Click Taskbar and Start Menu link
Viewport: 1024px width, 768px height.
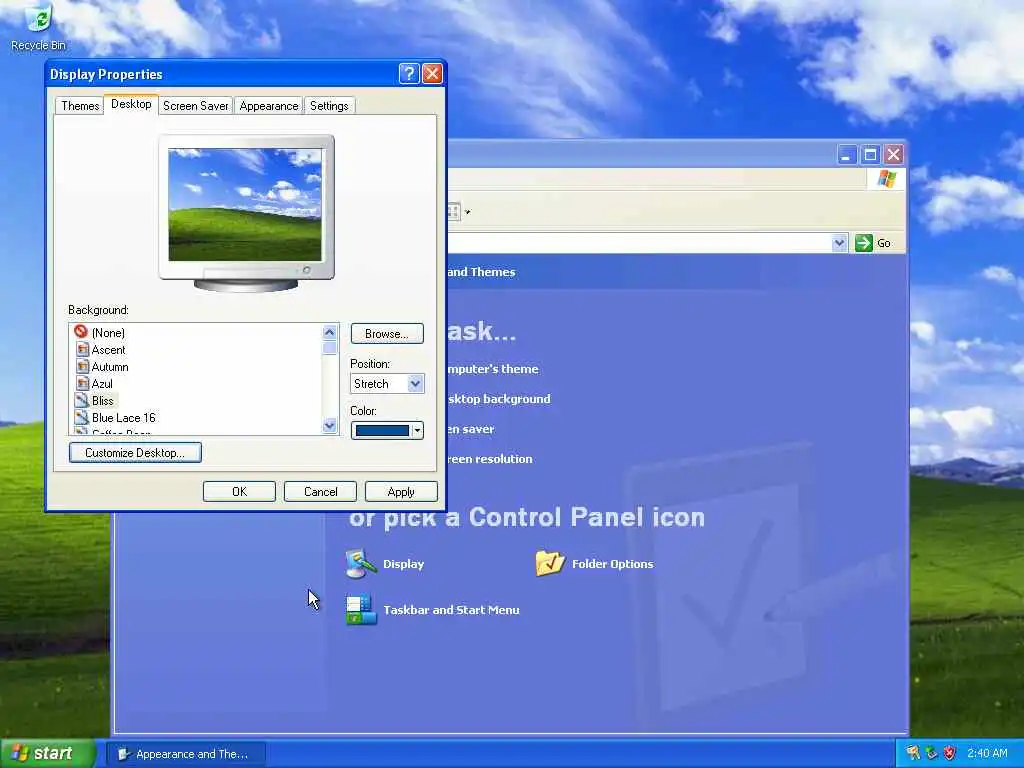[x=451, y=610]
